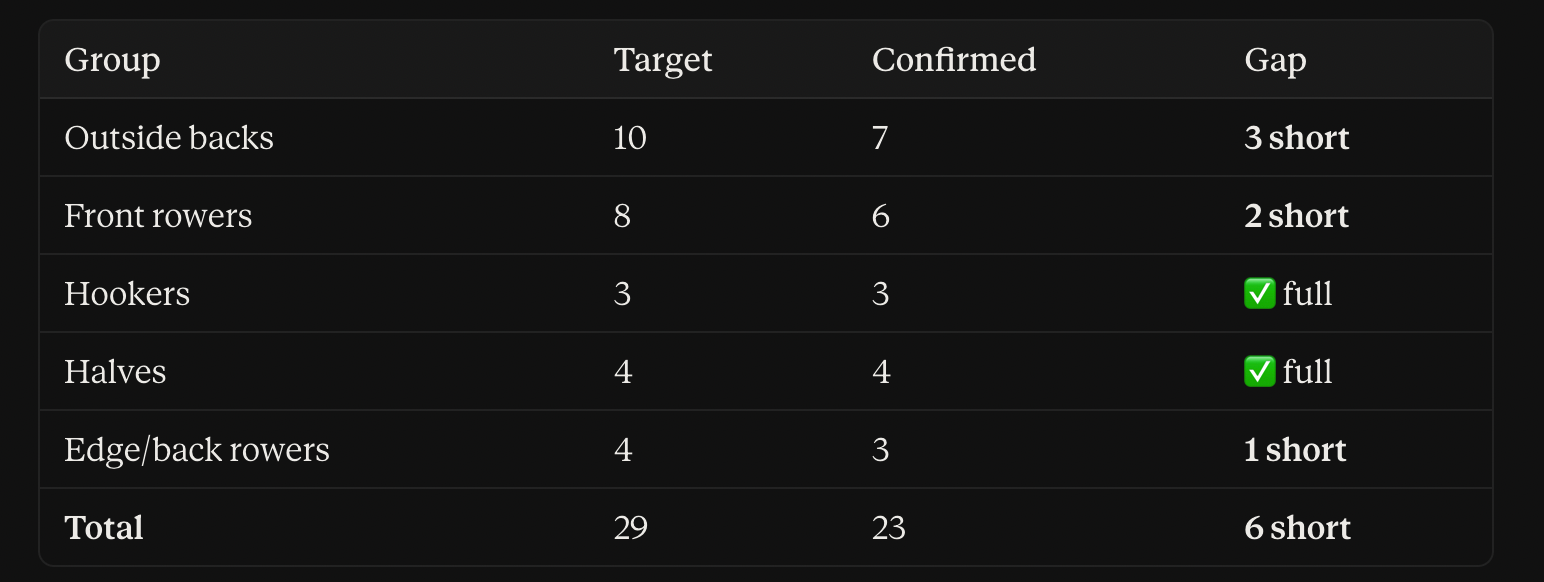Click the green checkmark in Halves row

pos(1260,372)
